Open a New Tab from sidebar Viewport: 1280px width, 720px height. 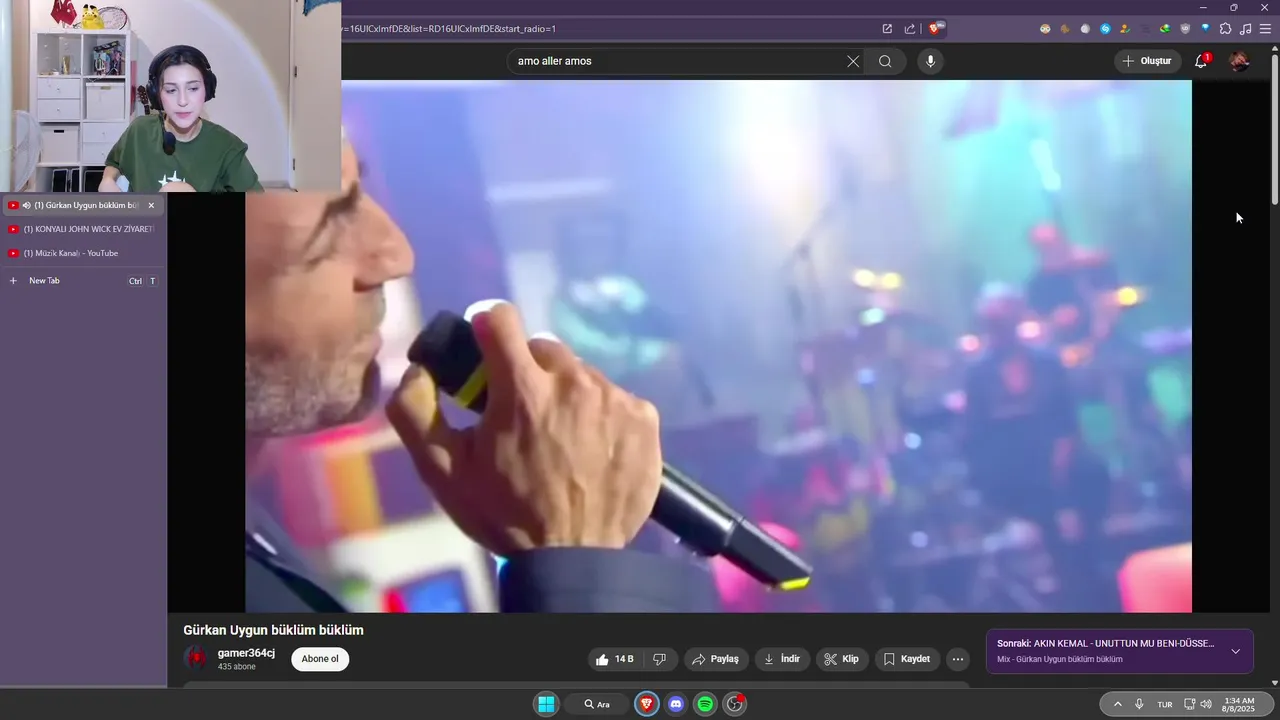[x=83, y=281]
